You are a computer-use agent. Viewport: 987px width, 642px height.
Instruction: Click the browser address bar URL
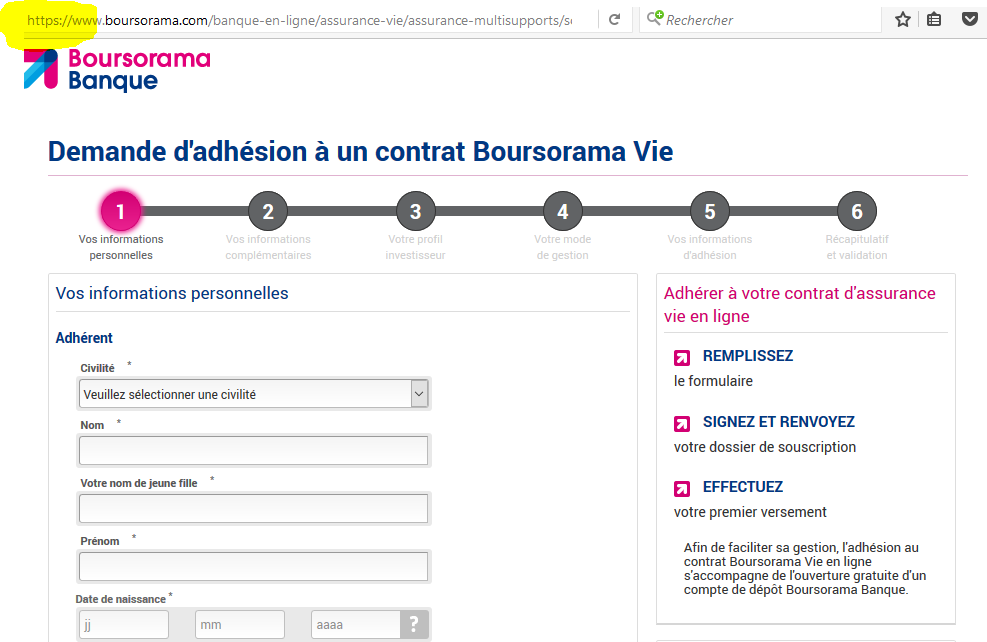(x=300, y=19)
